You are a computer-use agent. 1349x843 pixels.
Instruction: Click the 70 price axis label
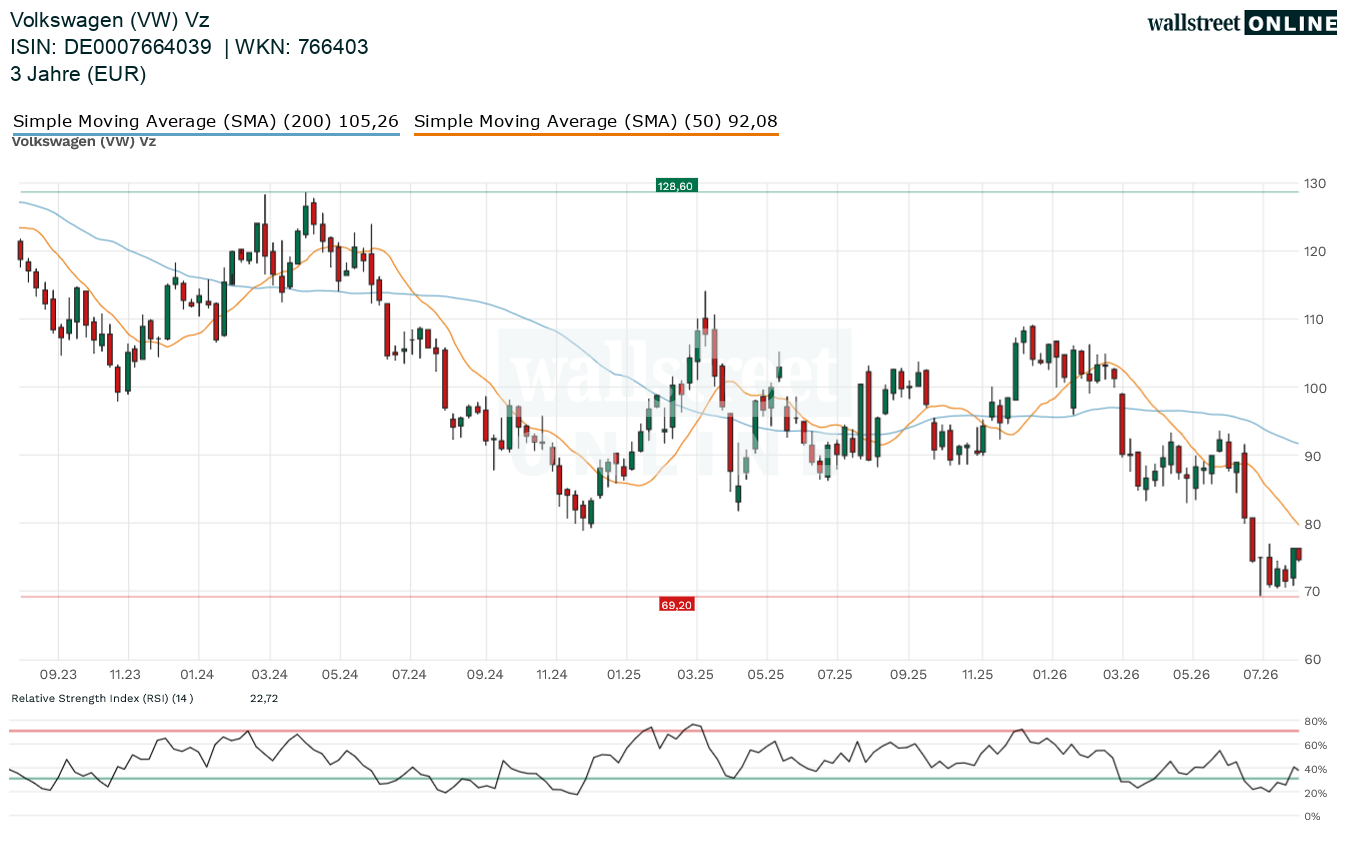coord(1311,592)
